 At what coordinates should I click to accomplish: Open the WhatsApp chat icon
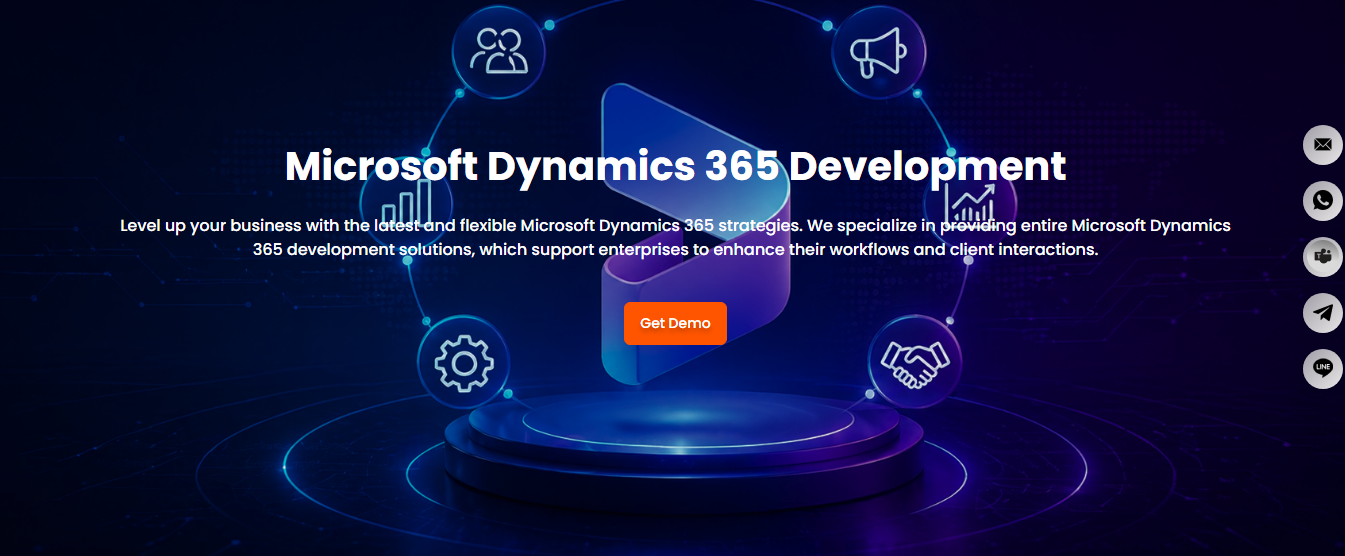1323,201
